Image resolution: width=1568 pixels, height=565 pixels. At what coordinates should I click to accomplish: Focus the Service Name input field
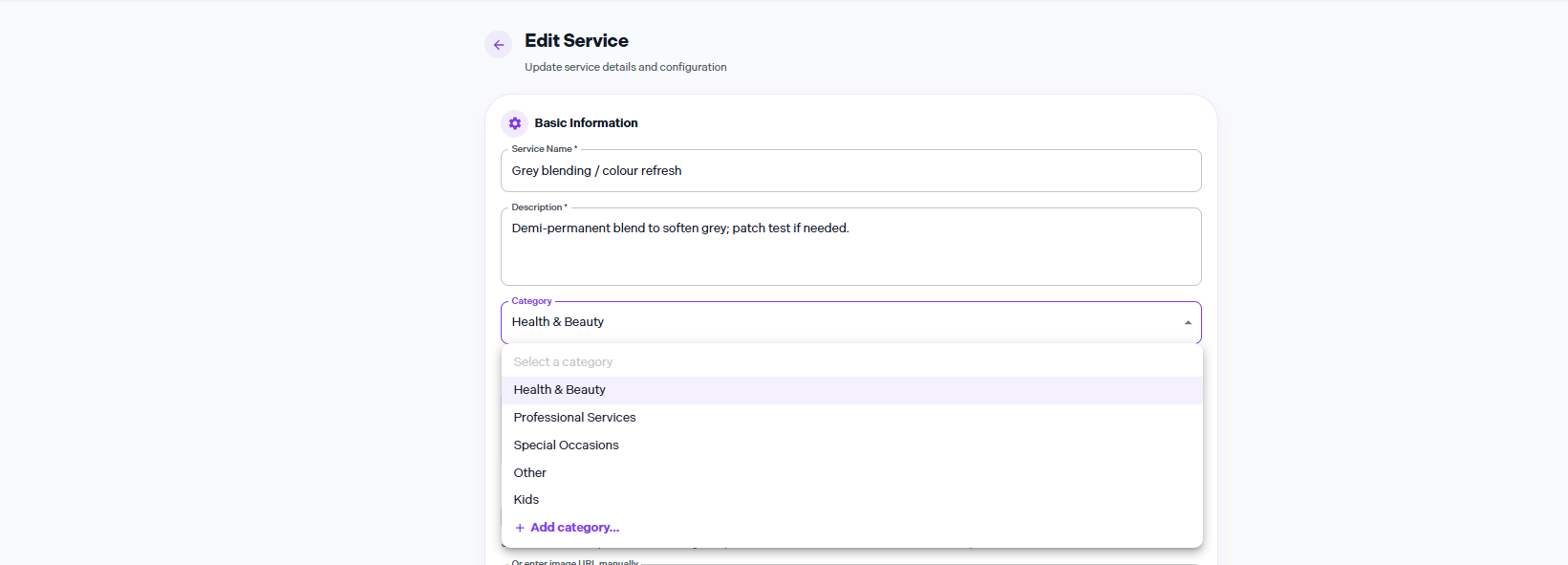pyautogui.click(x=850, y=171)
